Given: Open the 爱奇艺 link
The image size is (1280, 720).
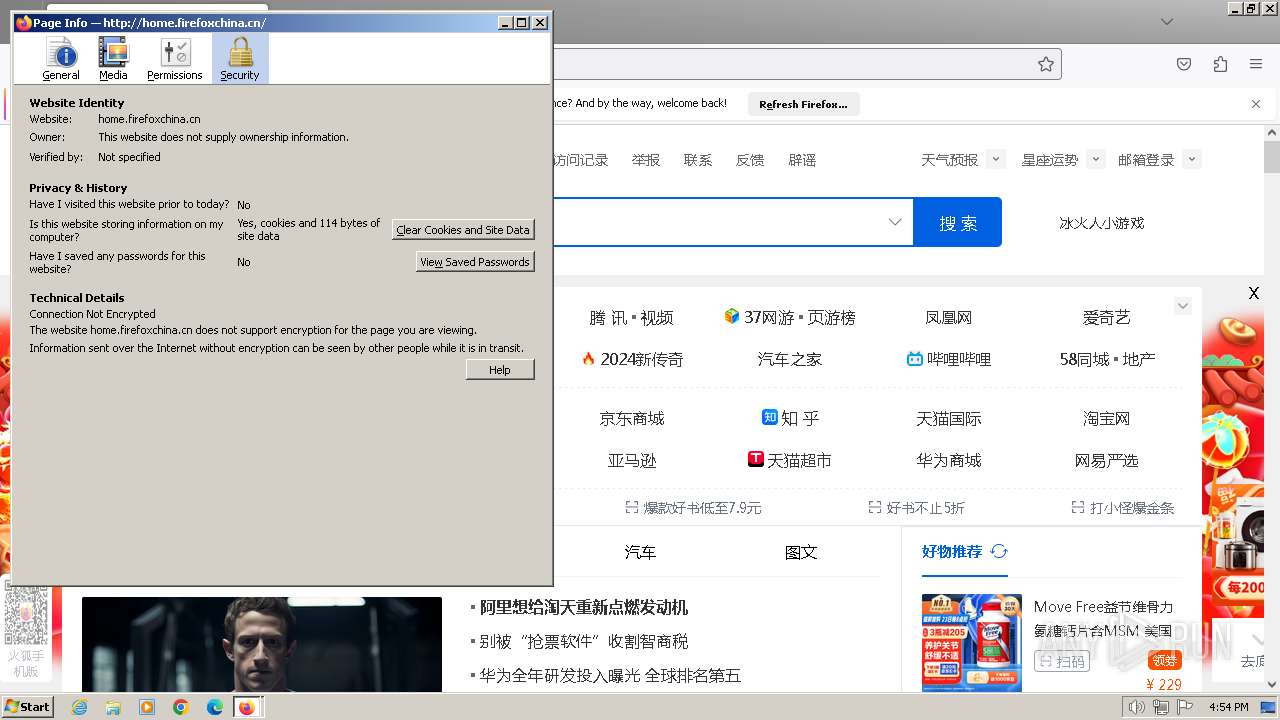Looking at the screenshot, I should [x=1106, y=317].
